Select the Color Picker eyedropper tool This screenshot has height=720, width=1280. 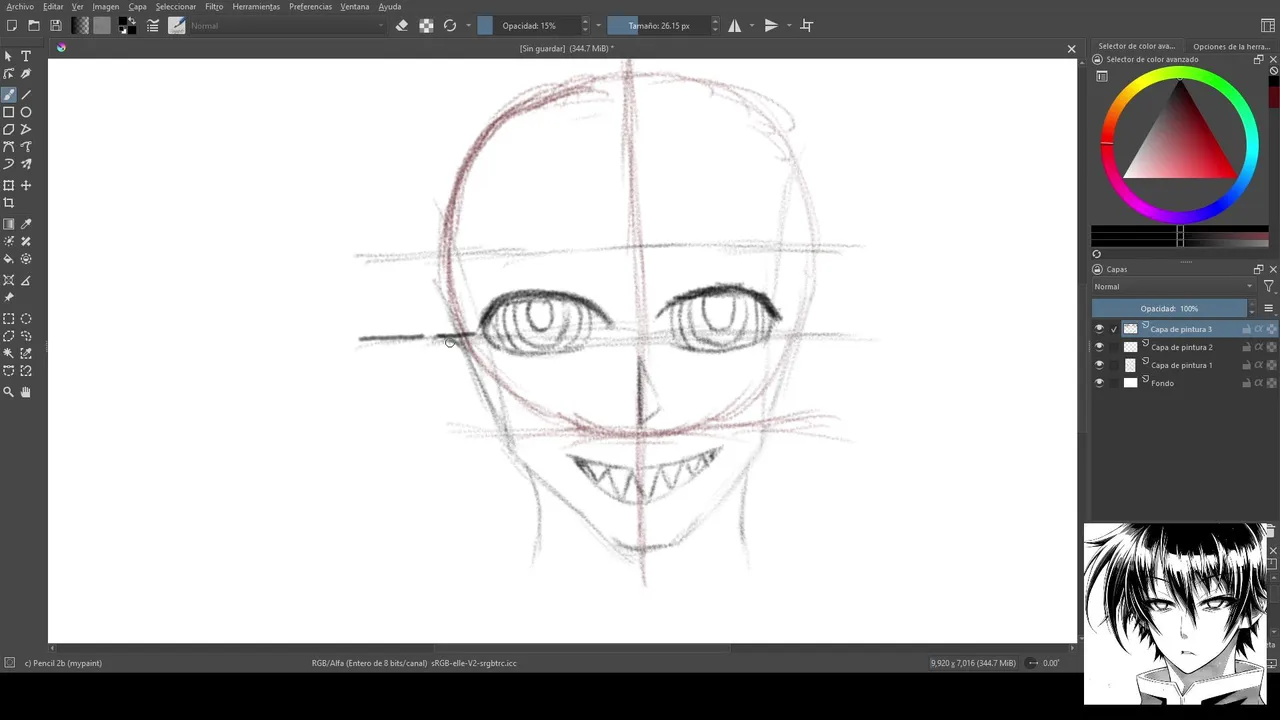(x=26, y=224)
